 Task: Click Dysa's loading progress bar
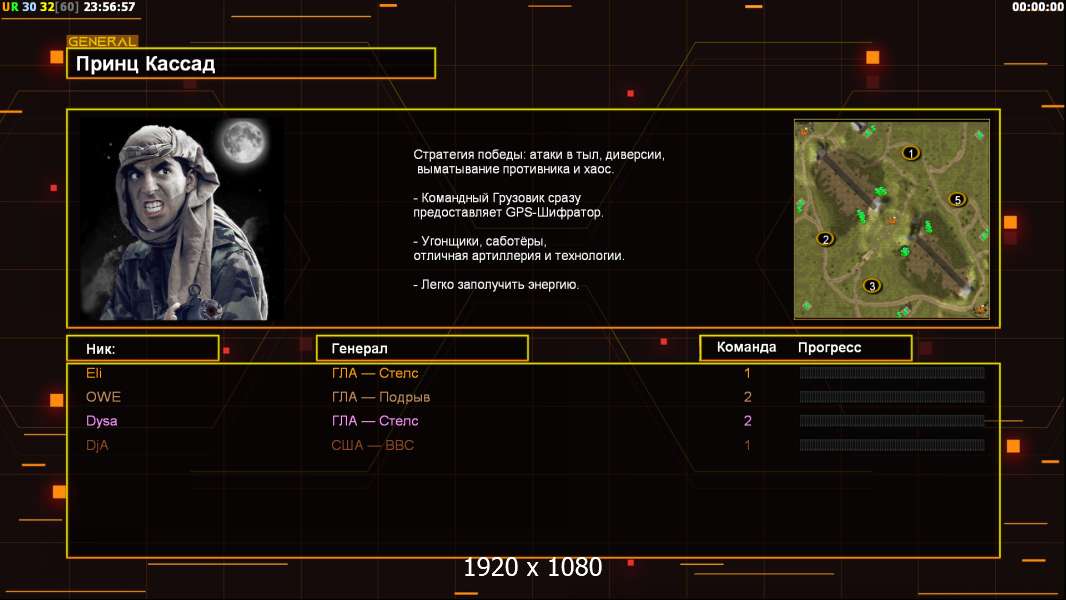891,421
